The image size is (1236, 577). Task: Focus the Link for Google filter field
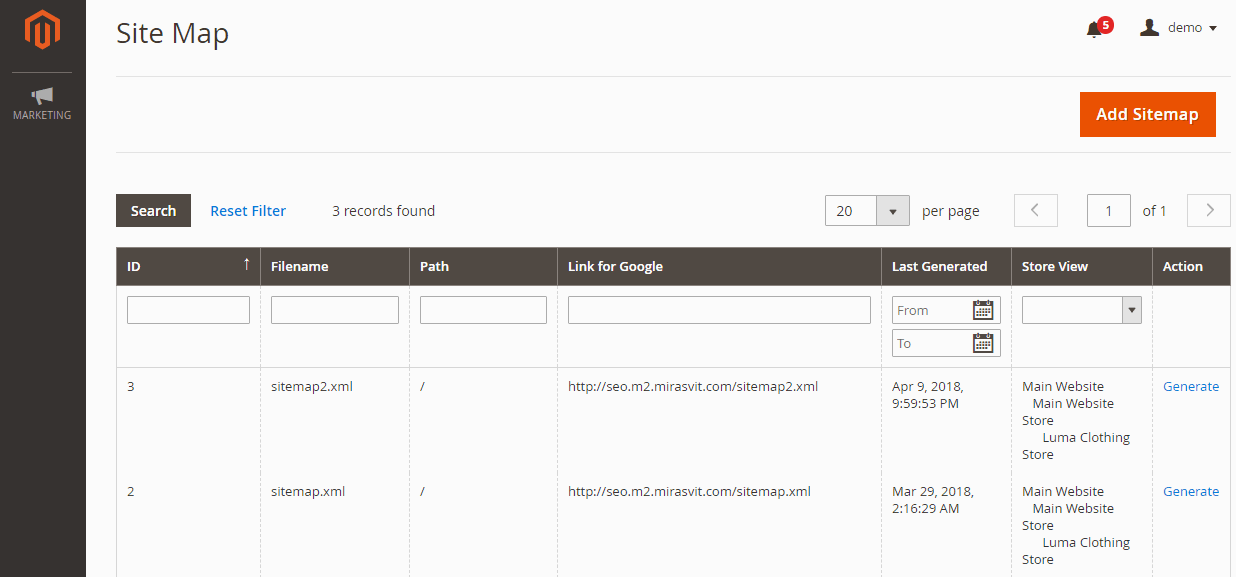tap(719, 310)
